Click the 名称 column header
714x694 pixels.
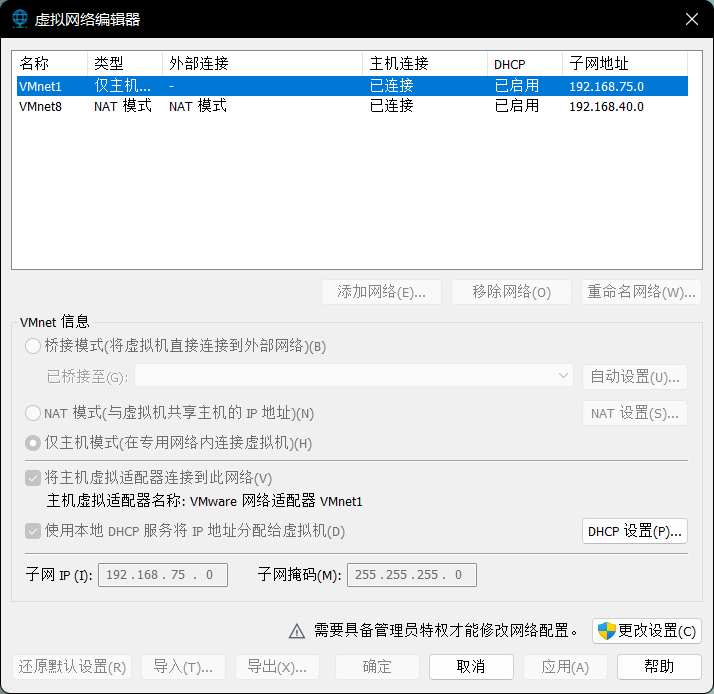[51, 63]
